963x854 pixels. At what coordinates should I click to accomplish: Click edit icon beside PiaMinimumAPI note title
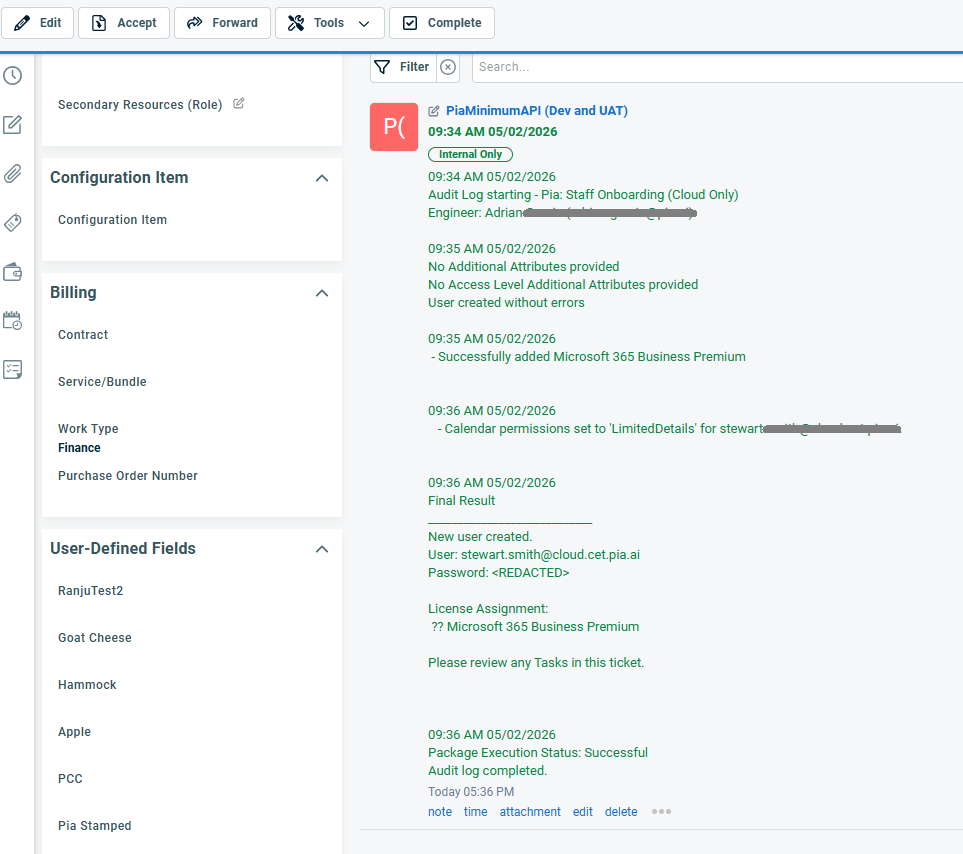click(434, 111)
